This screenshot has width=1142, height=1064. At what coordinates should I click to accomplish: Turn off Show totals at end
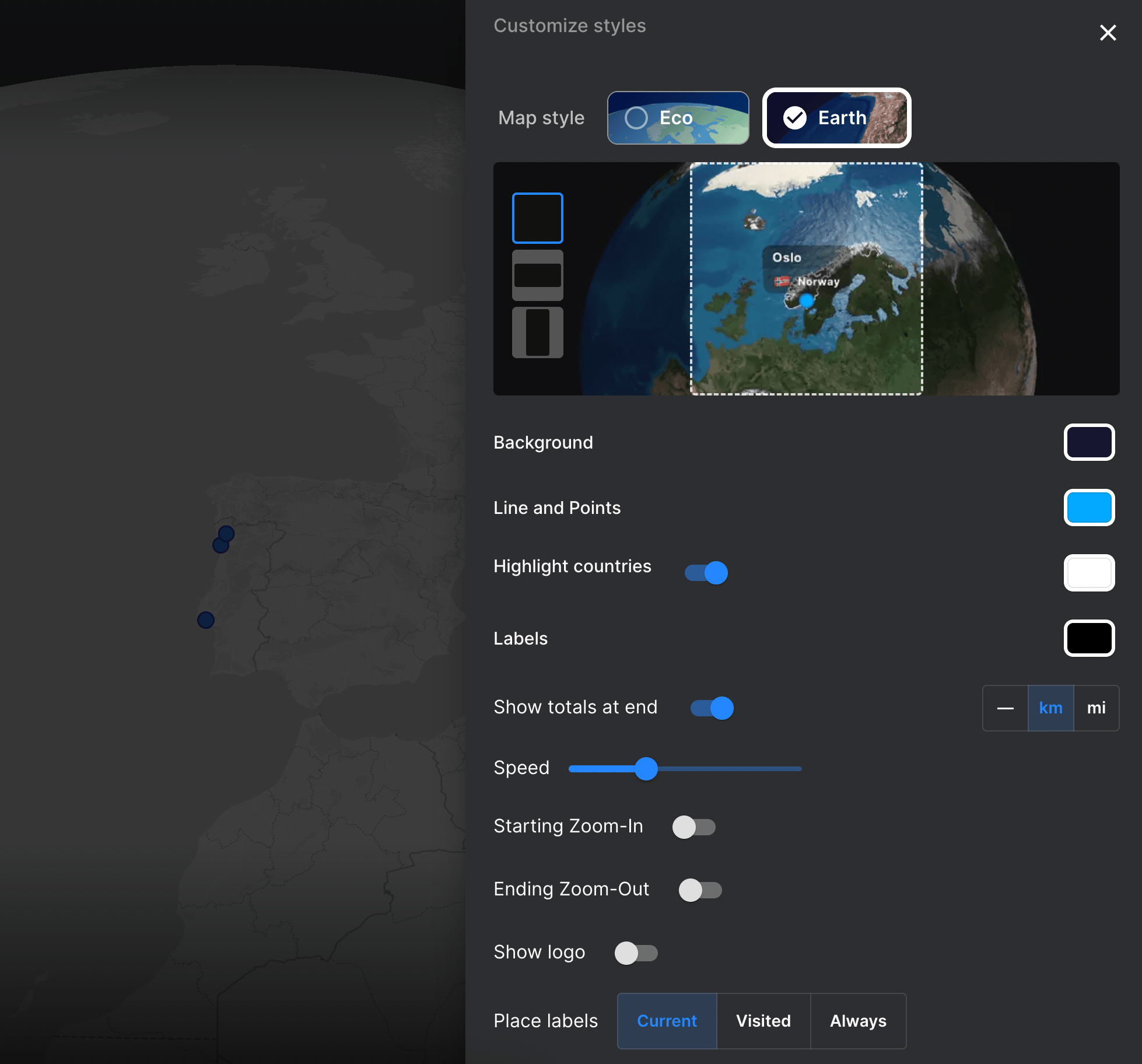point(712,708)
